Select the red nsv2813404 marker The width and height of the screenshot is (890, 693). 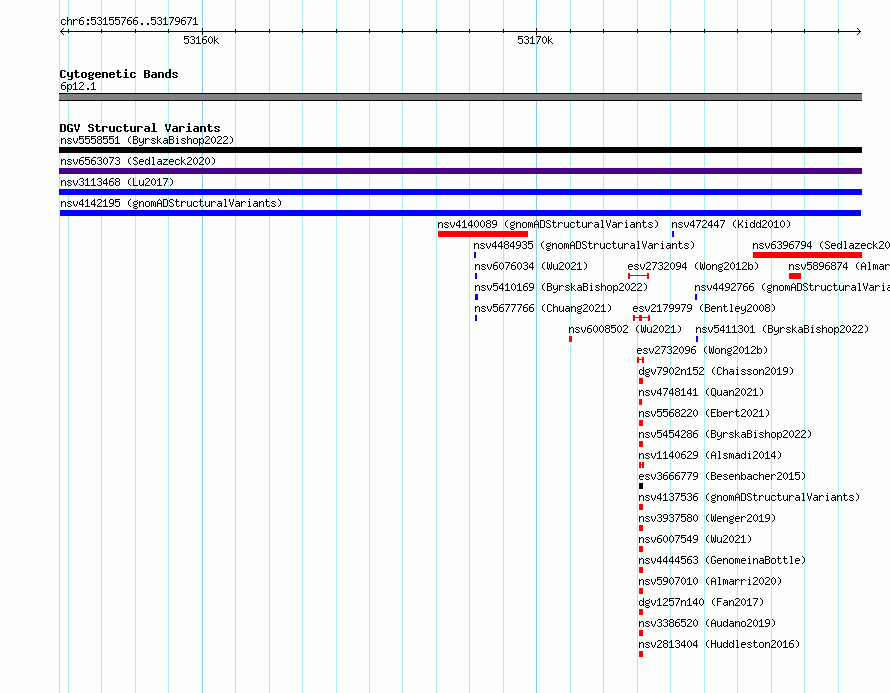pyautogui.click(x=641, y=654)
